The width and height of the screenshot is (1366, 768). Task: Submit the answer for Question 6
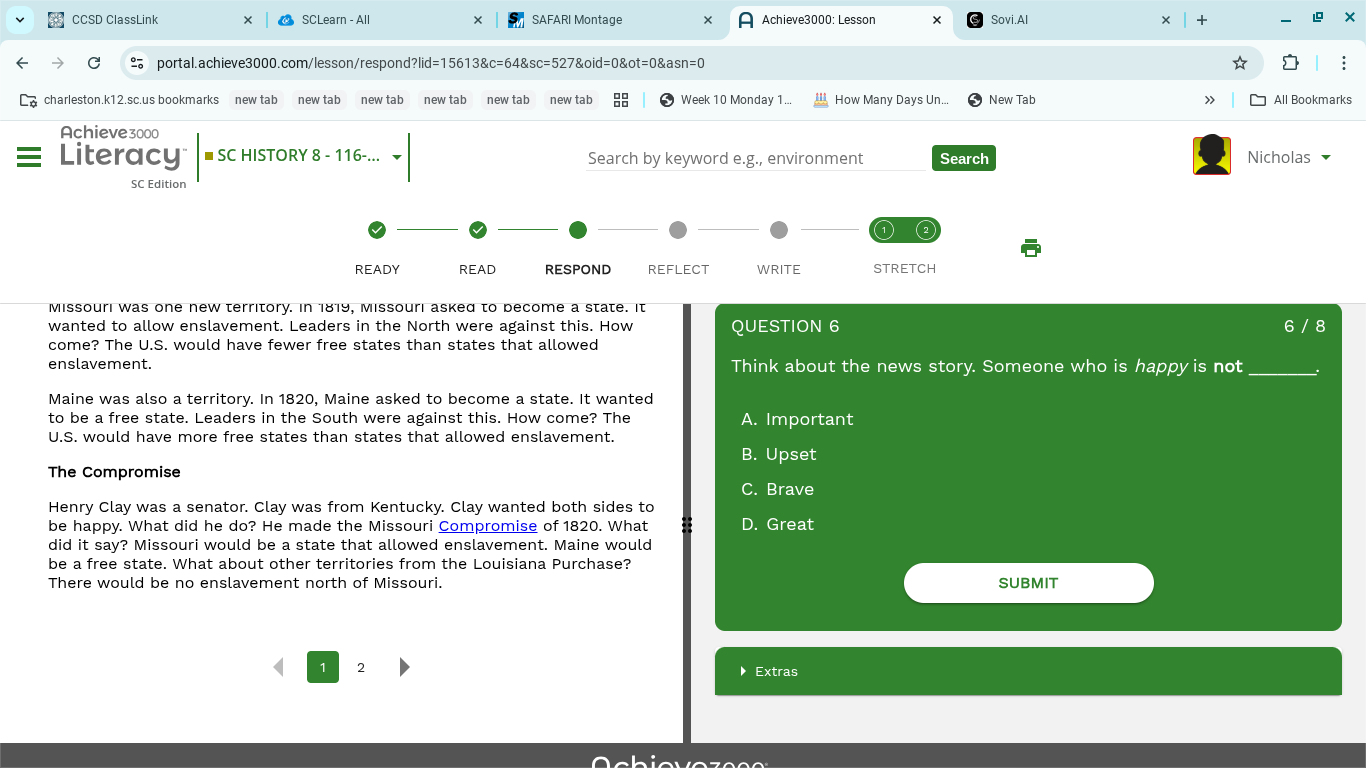click(1028, 583)
